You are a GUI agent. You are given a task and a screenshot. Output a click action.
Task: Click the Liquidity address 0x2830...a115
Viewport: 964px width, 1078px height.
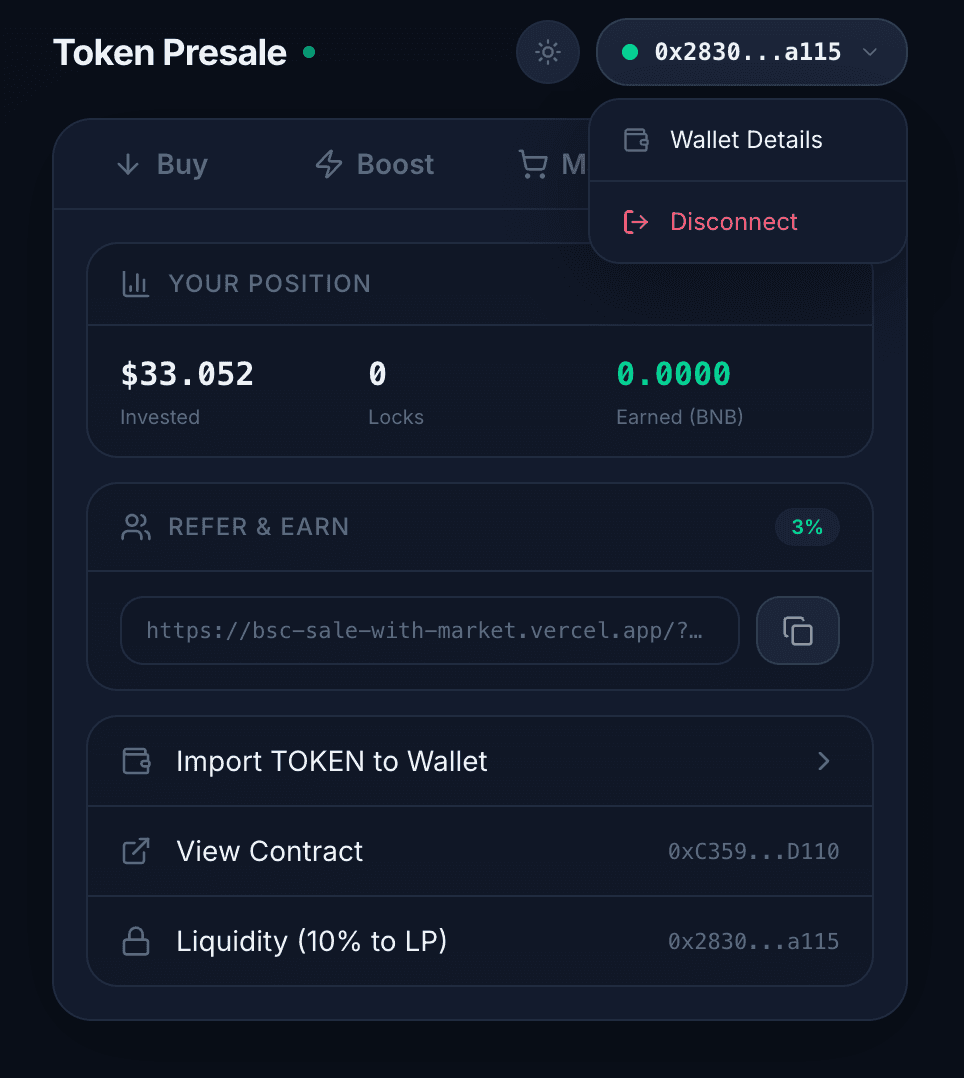pos(753,941)
